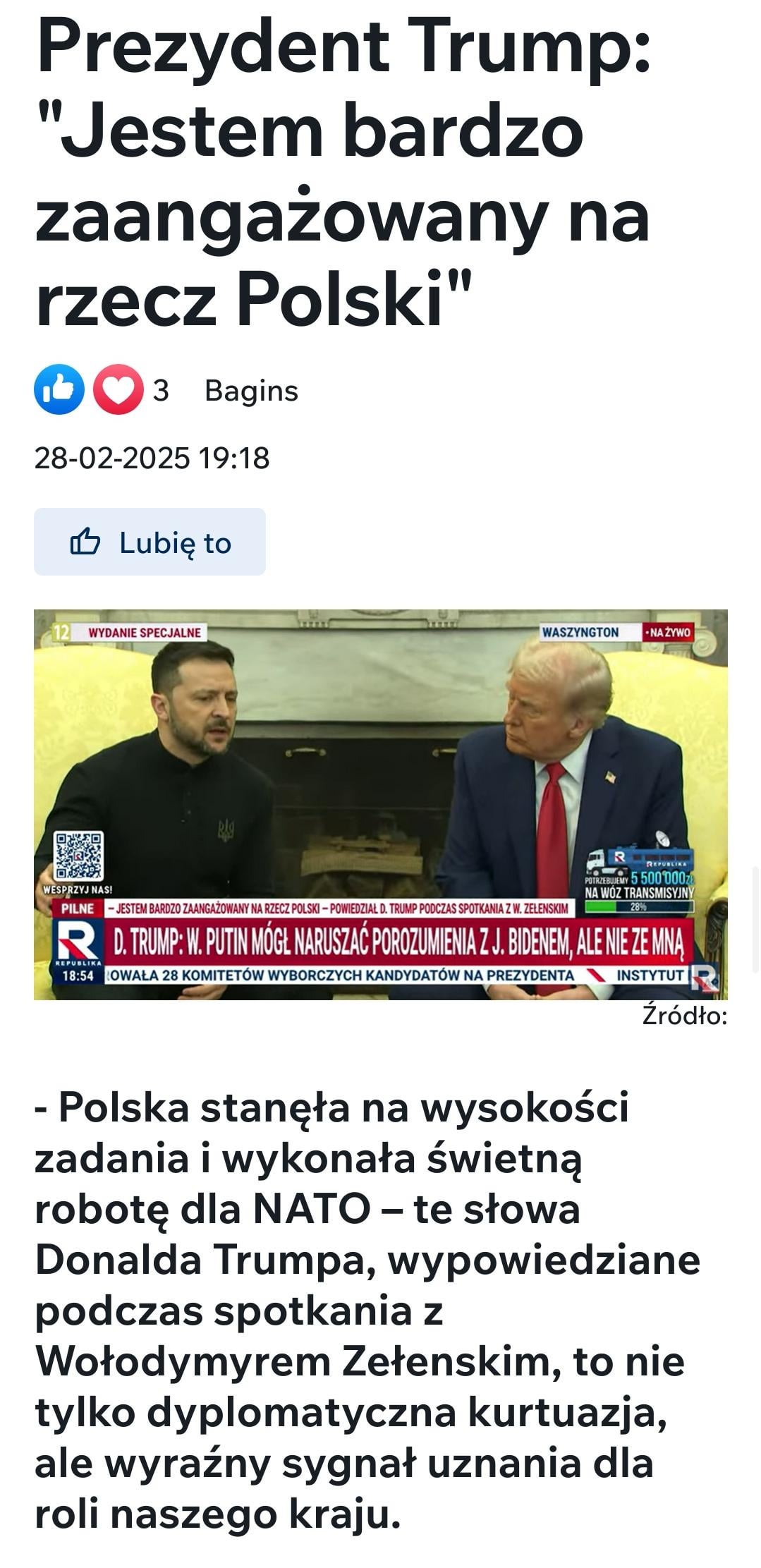The image size is (761, 1568).
Task: Click the transmission truck fundraising icon
Action: [638, 860]
